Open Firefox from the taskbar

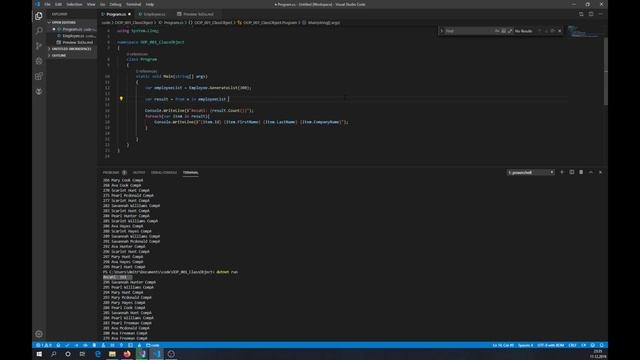click(127, 354)
